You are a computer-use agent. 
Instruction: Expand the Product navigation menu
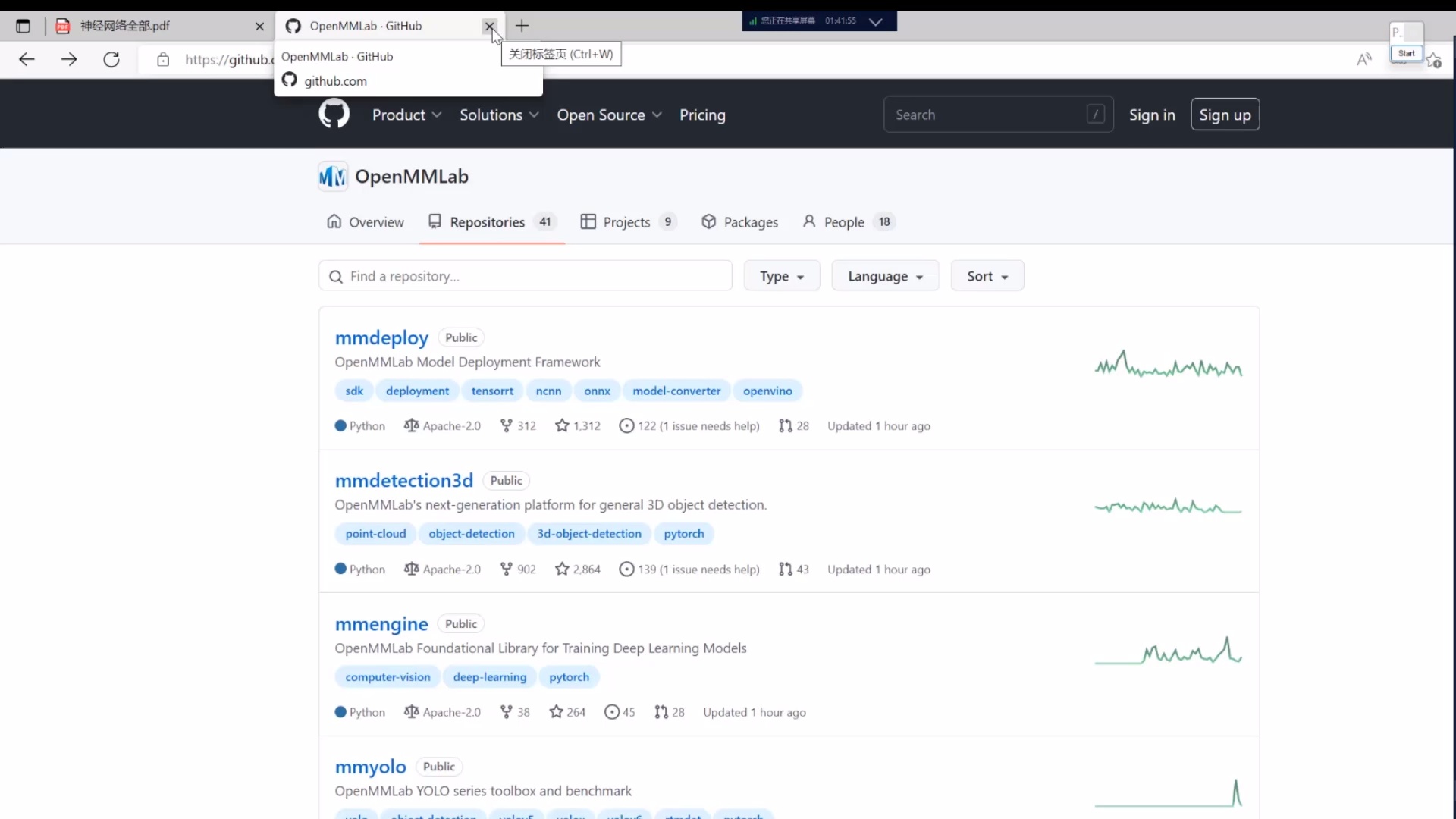[x=406, y=115]
